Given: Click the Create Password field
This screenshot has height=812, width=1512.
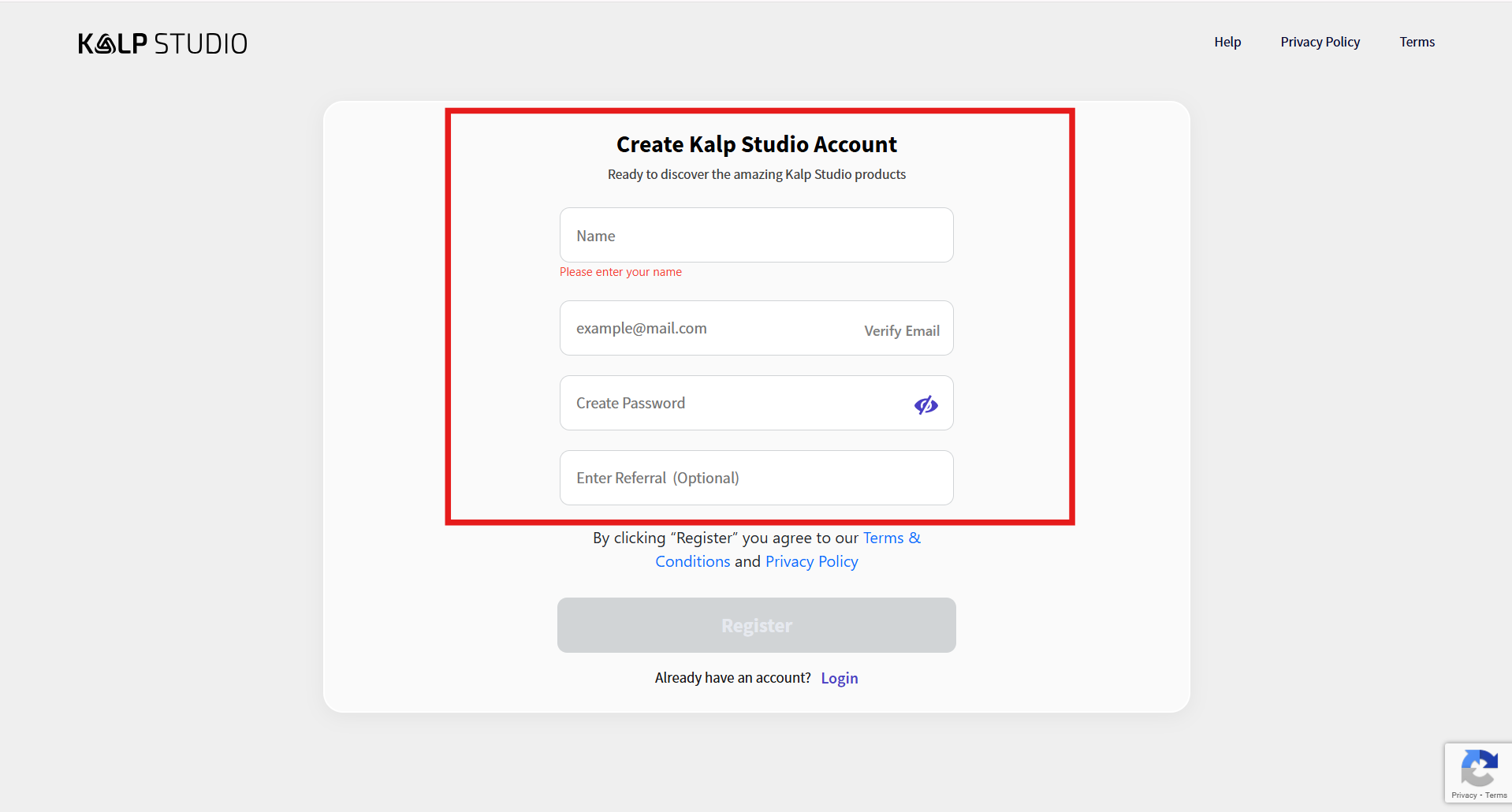Looking at the screenshot, I should [733, 404].
